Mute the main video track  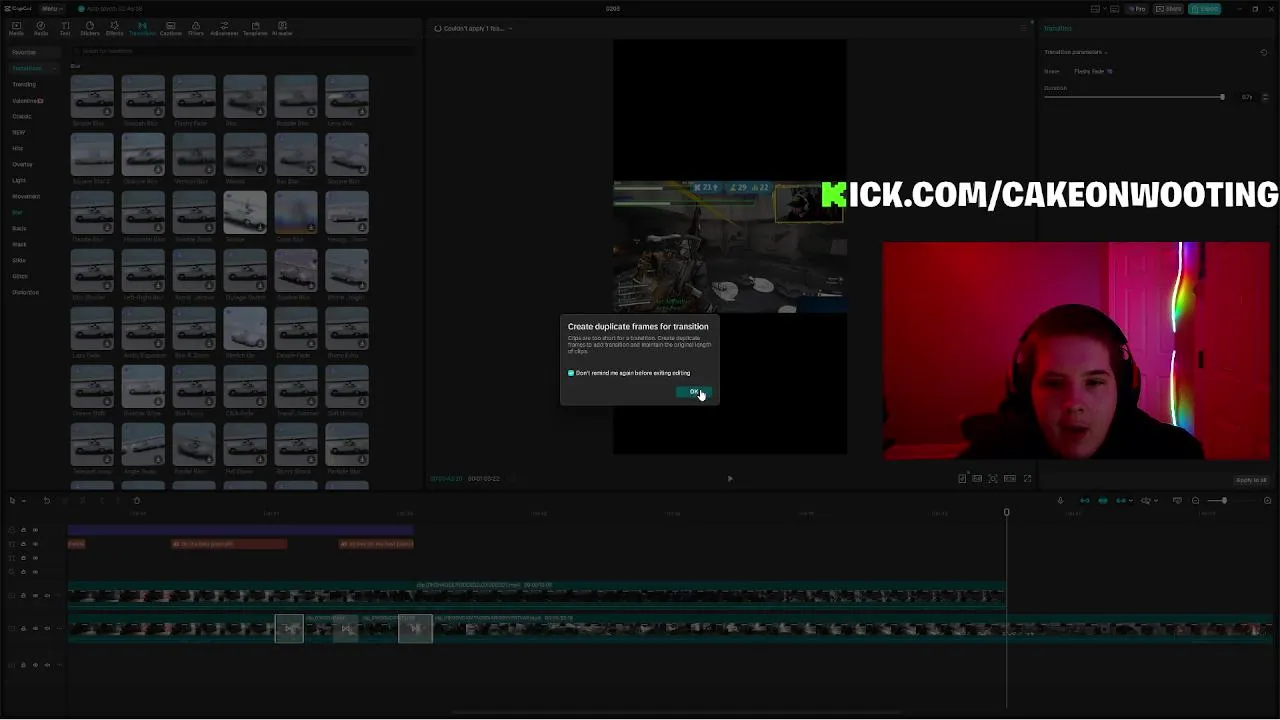47,629
